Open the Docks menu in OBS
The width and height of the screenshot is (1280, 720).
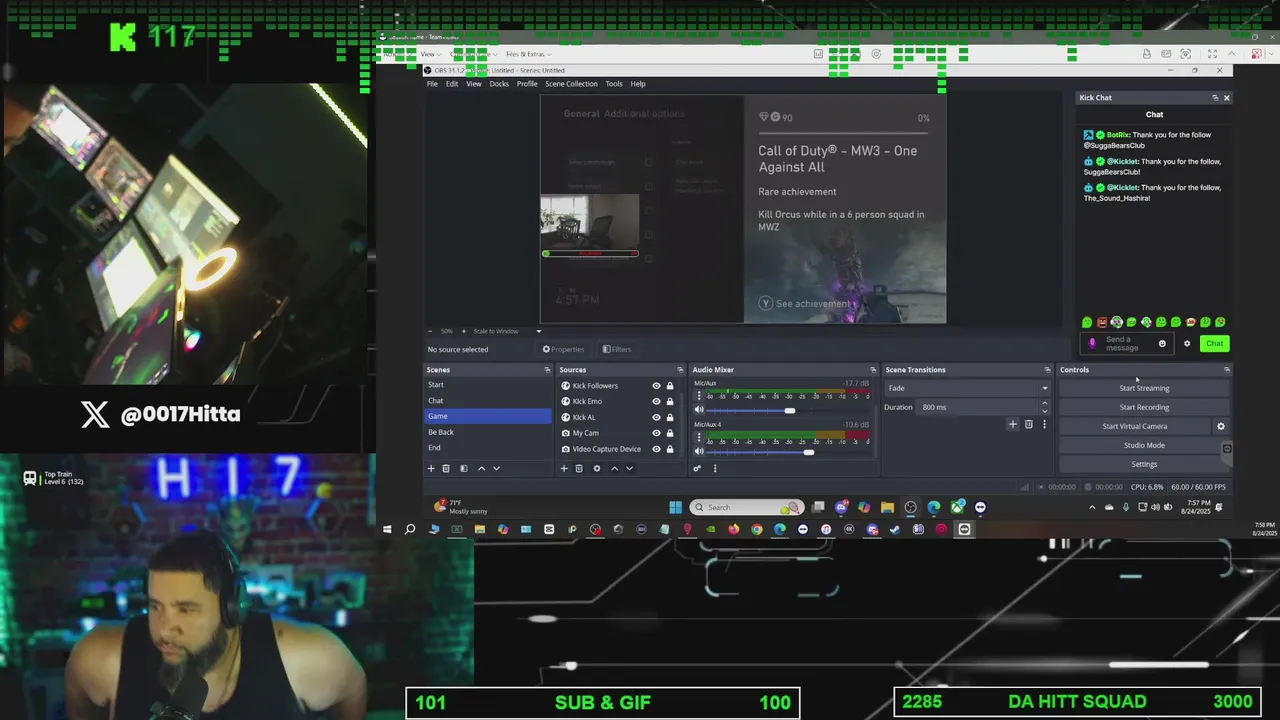tap(499, 84)
